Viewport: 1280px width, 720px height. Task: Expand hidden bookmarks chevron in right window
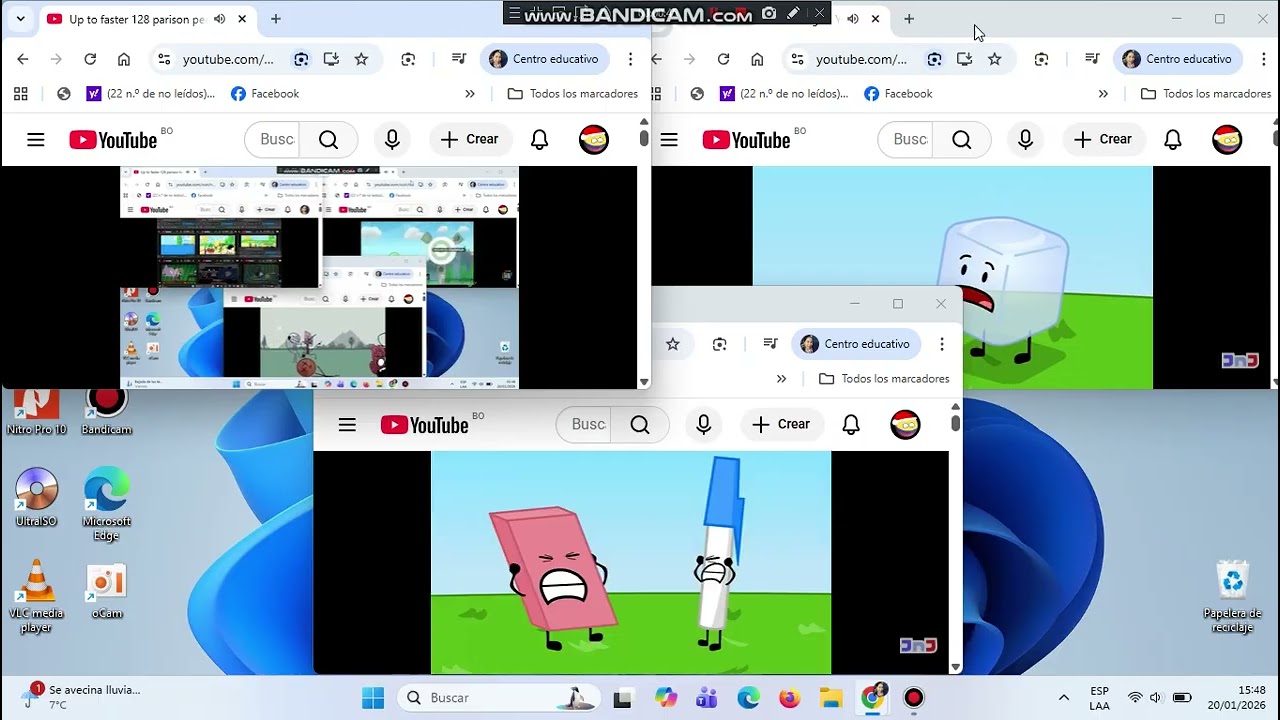[1103, 94]
